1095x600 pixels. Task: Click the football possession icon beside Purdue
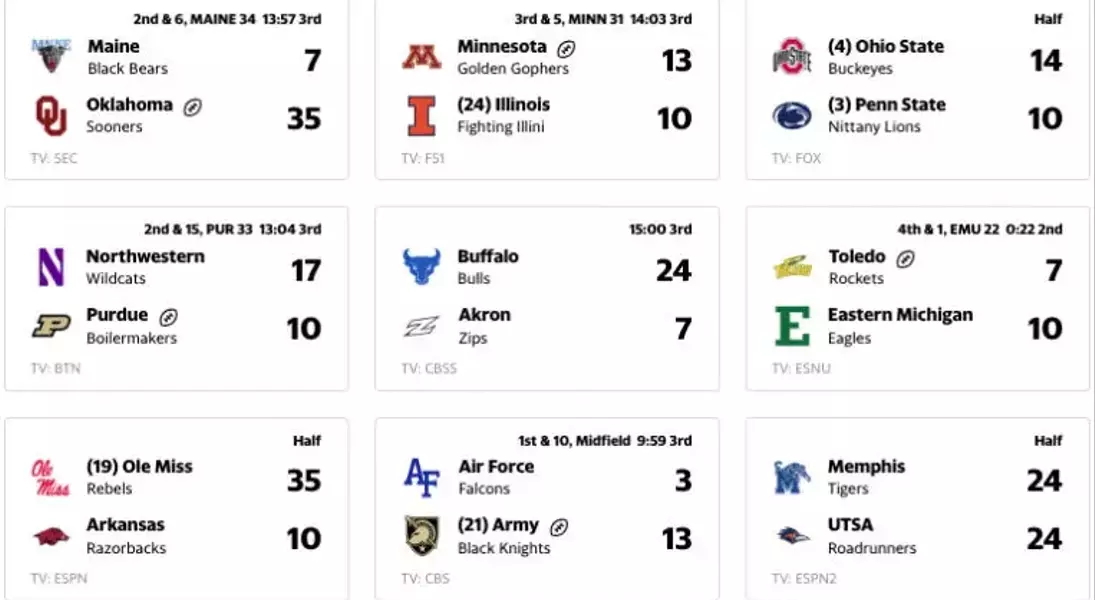tap(168, 317)
